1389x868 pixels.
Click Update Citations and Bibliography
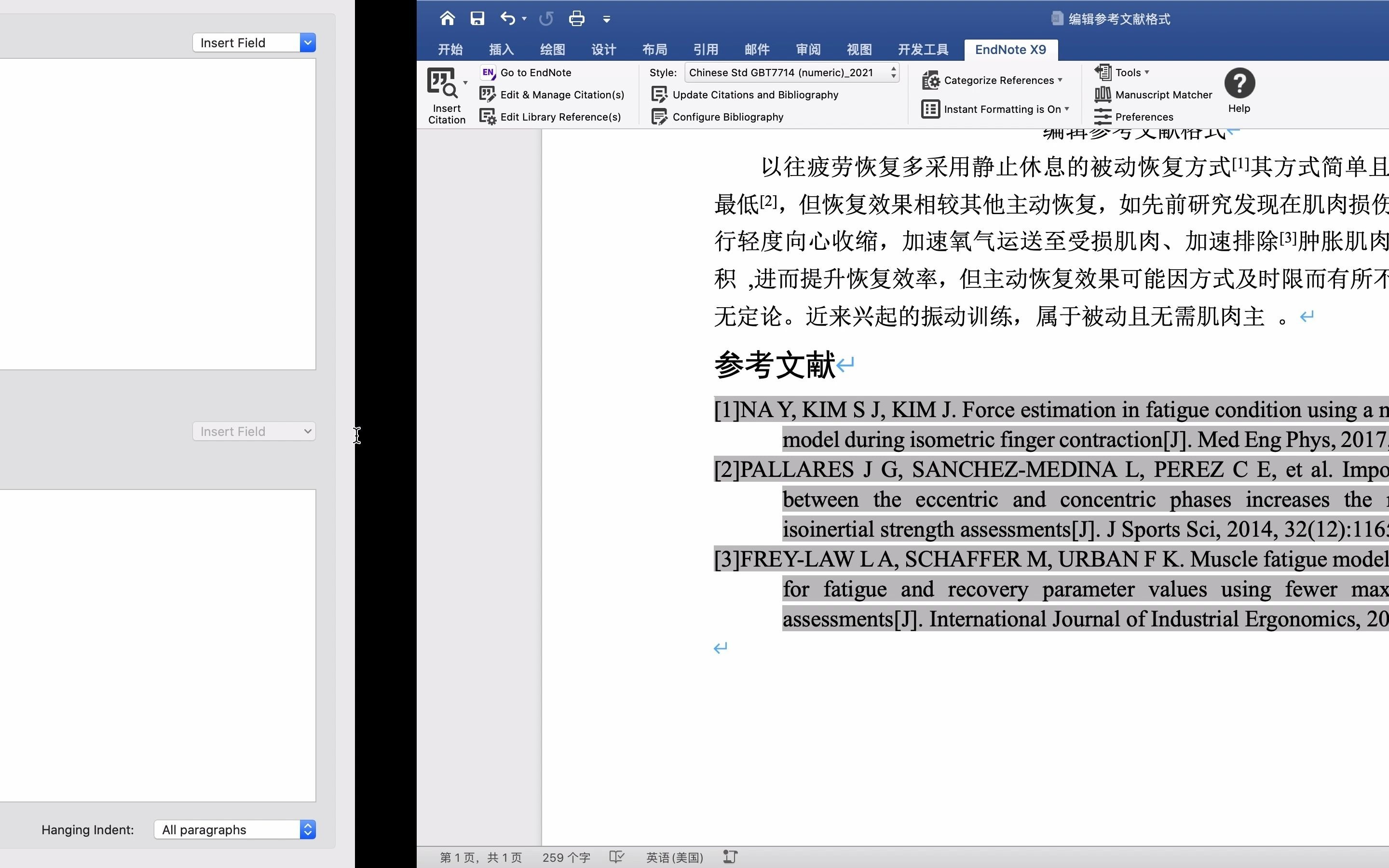click(x=745, y=95)
